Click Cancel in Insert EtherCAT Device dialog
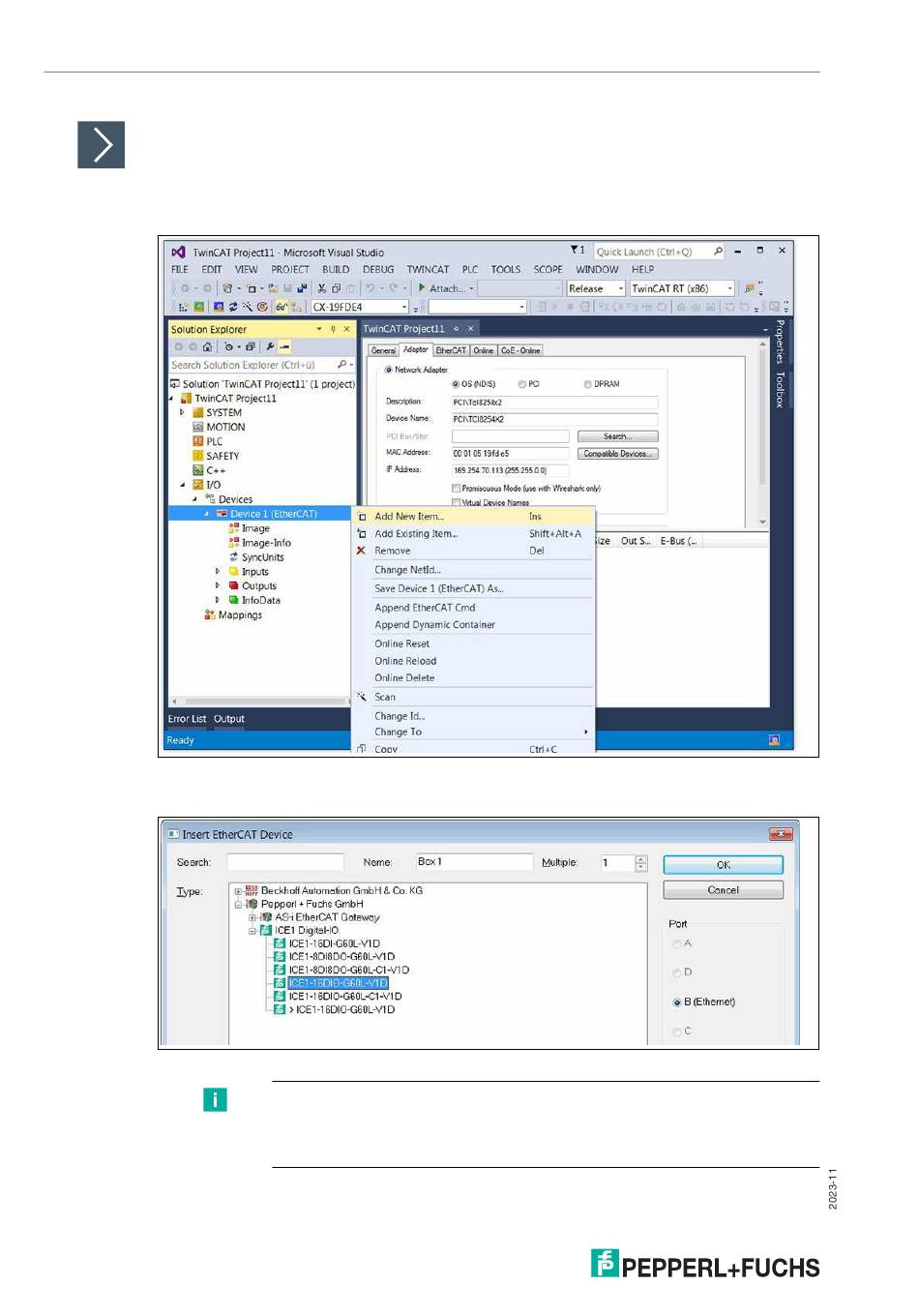 pos(724,890)
